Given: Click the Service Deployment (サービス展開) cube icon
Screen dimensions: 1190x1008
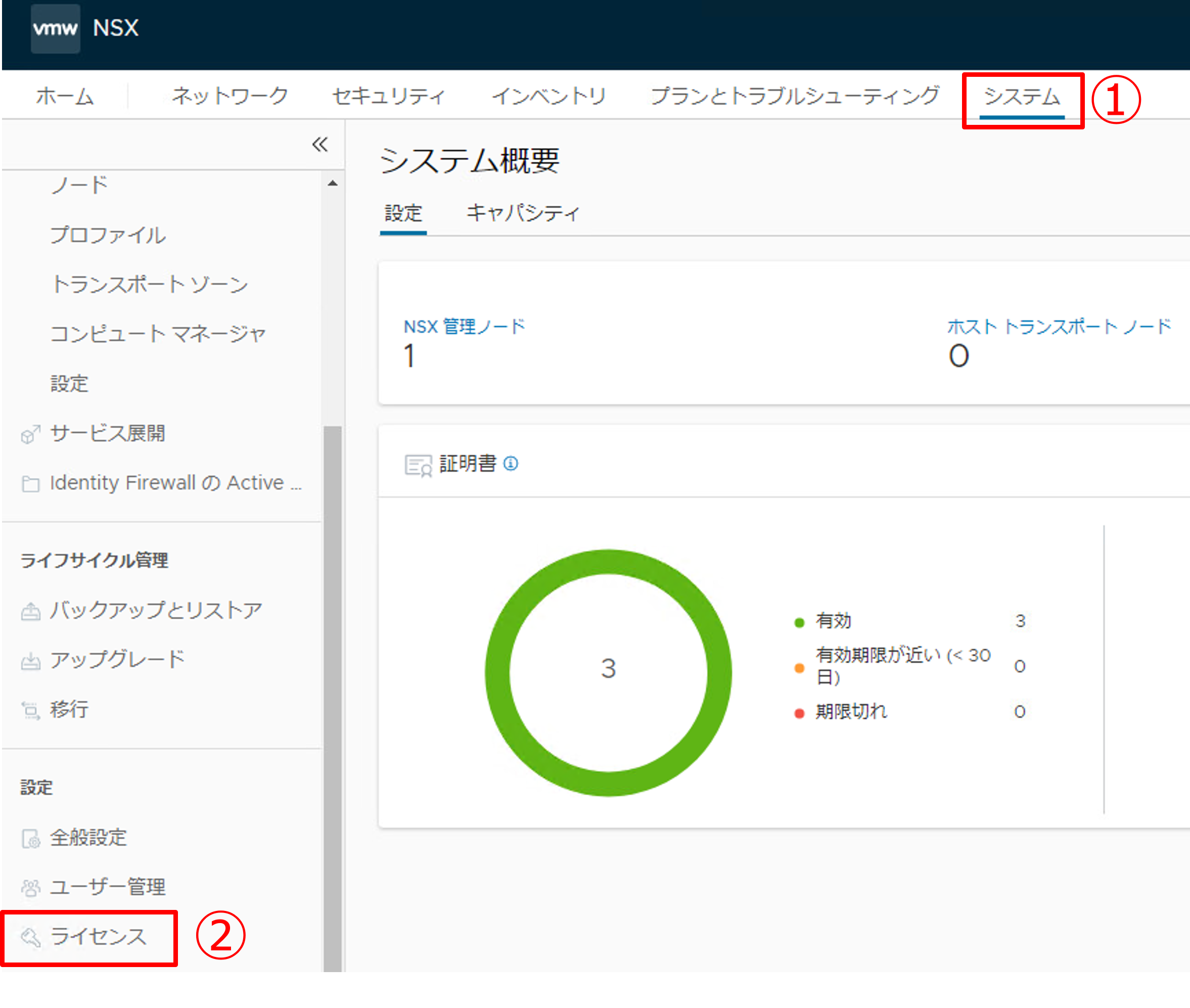Looking at the screenshot, I should point(30,435).
